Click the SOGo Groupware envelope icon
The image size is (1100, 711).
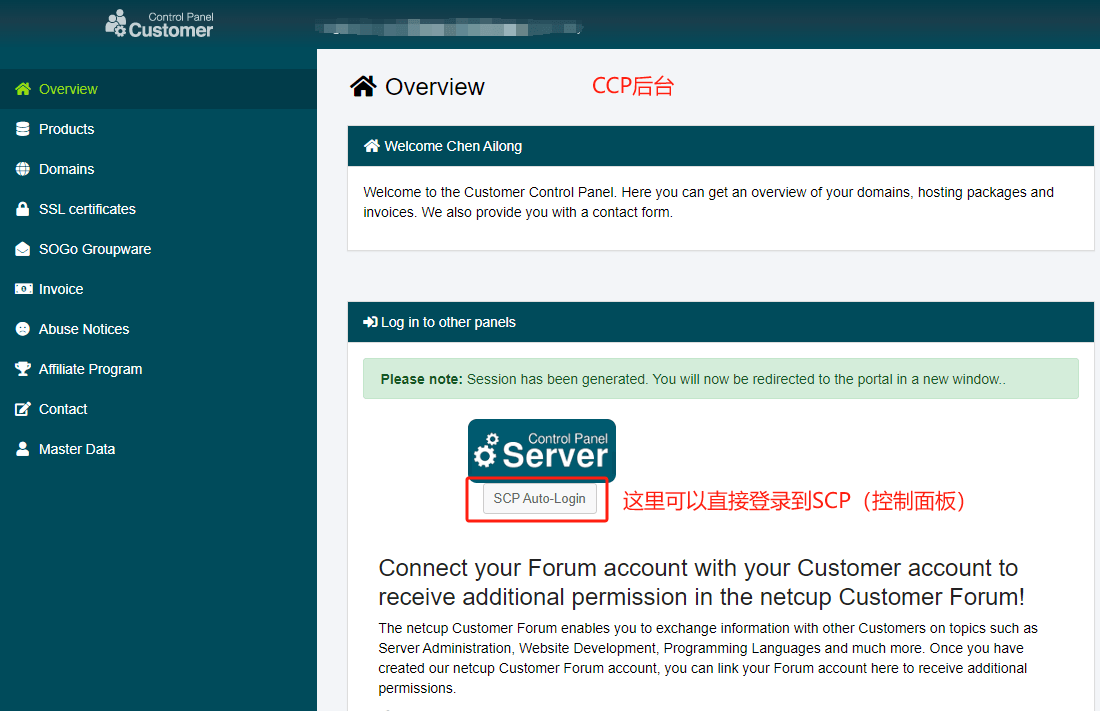click(23, 249)
